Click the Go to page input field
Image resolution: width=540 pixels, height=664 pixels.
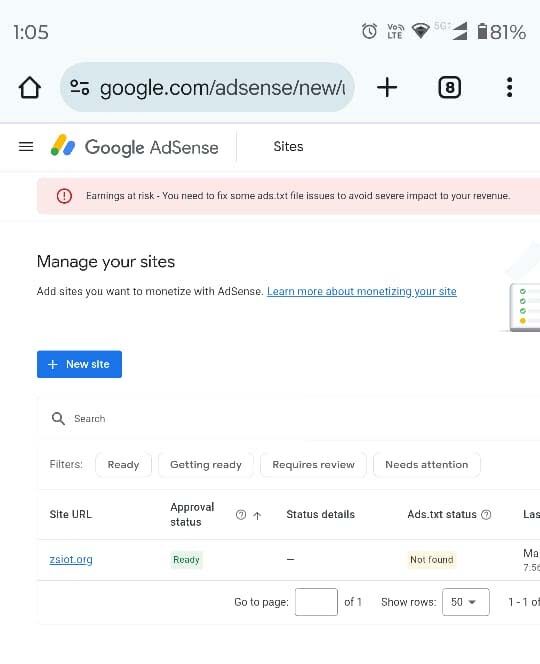[316, 602]
